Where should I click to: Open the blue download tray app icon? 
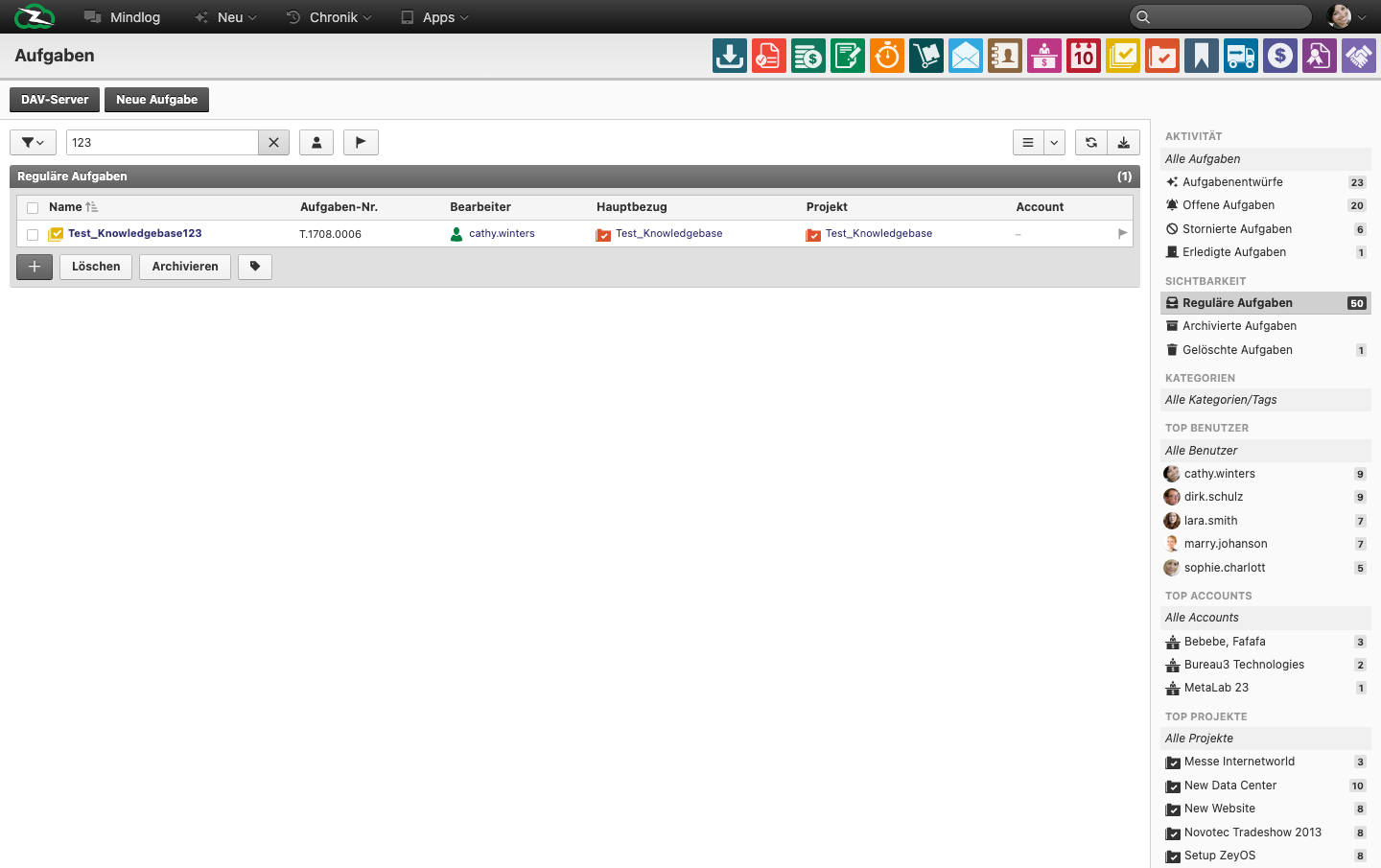tap(730, 56)
